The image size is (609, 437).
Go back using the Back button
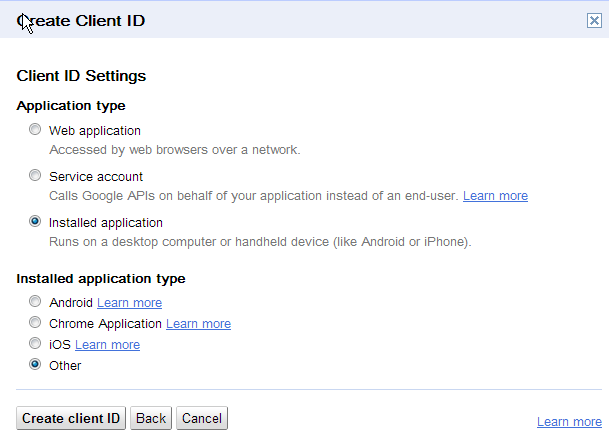(x=151, y=418)
